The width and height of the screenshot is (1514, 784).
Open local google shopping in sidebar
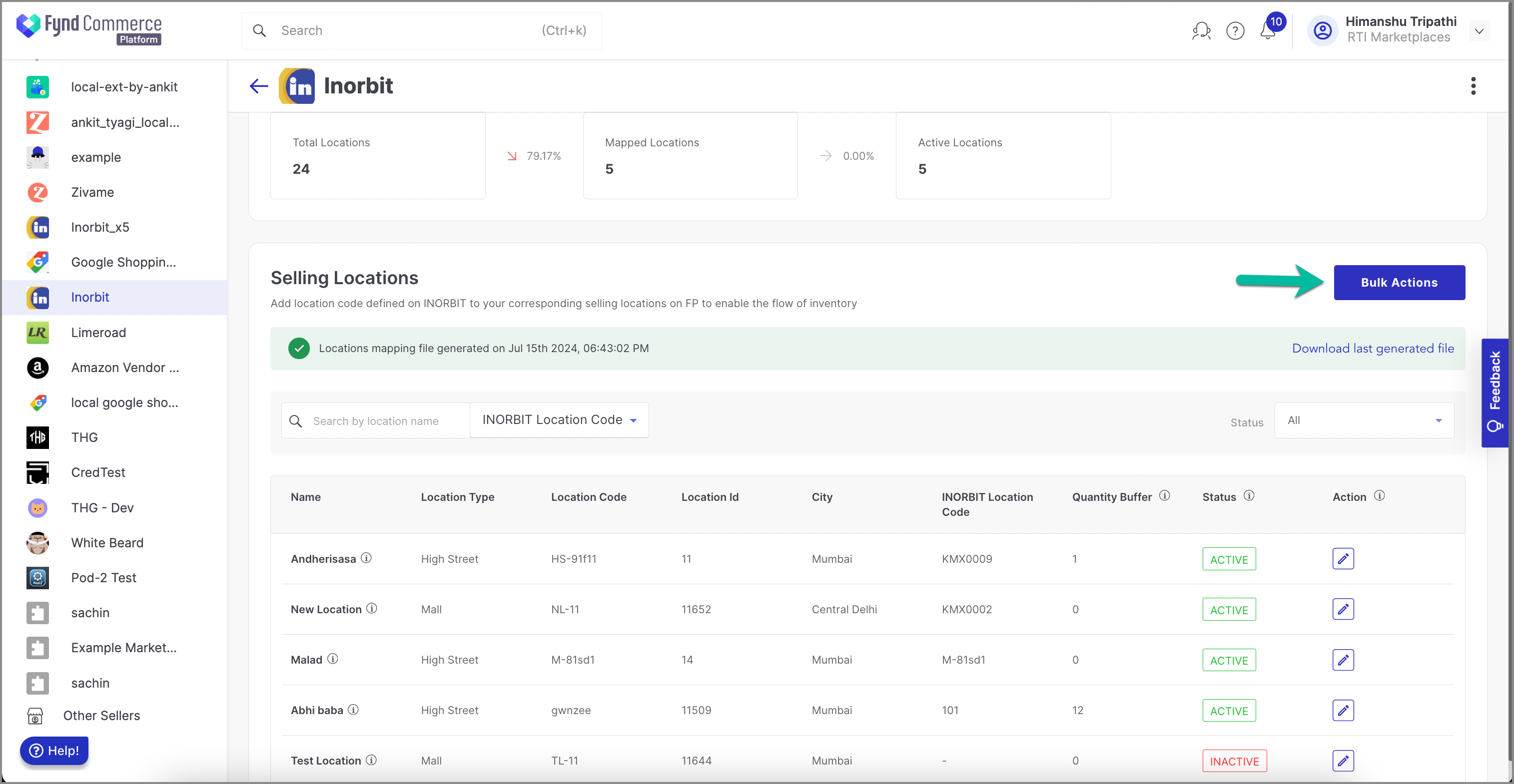click(114, 402)
